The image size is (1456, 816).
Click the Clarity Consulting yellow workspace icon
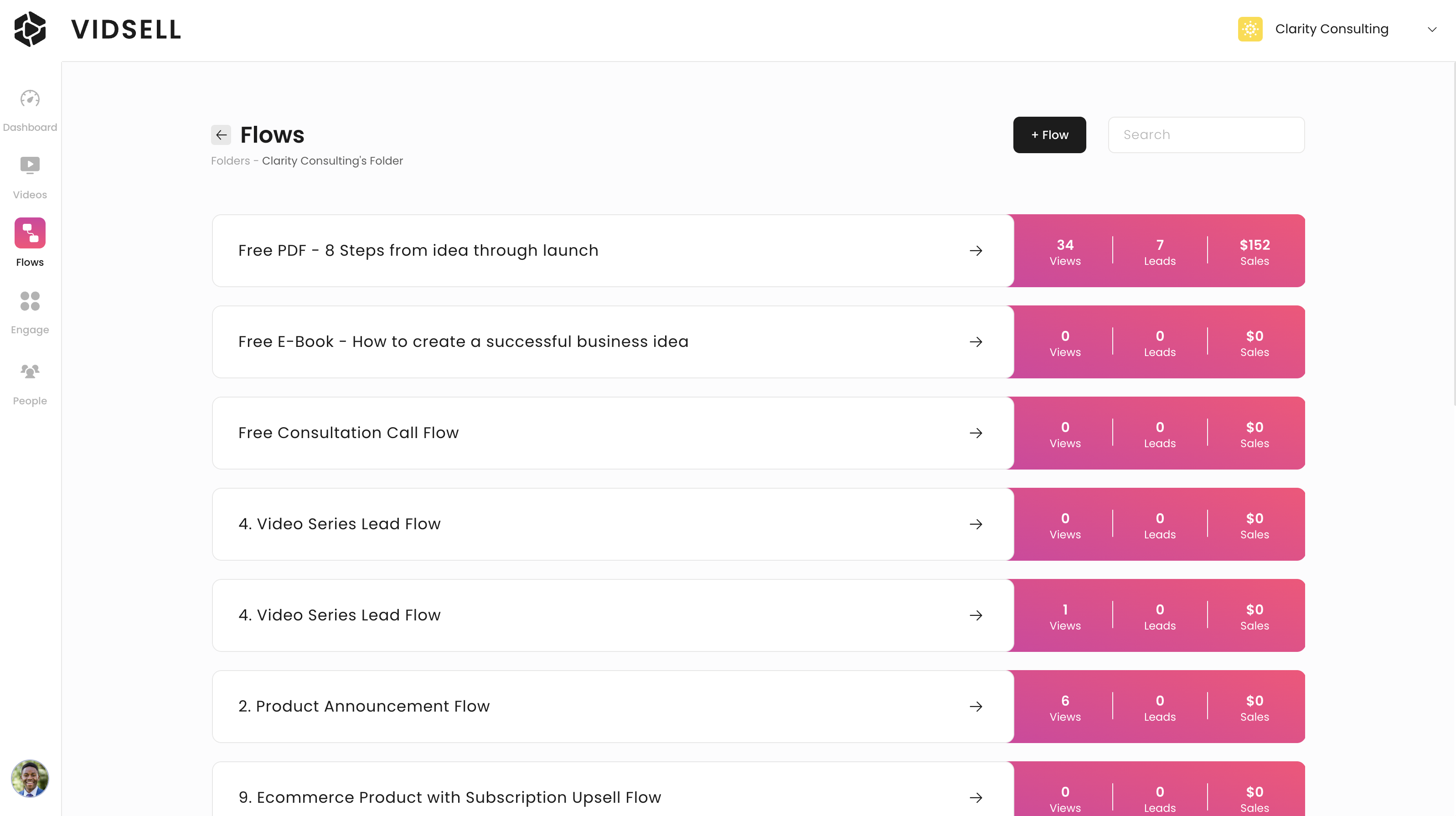coord(1249,29)
